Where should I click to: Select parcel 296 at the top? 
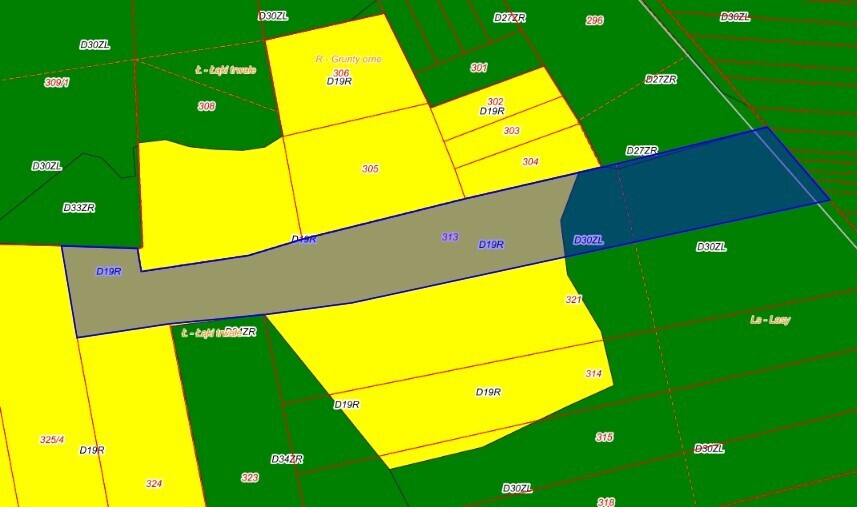pos(594,20)
